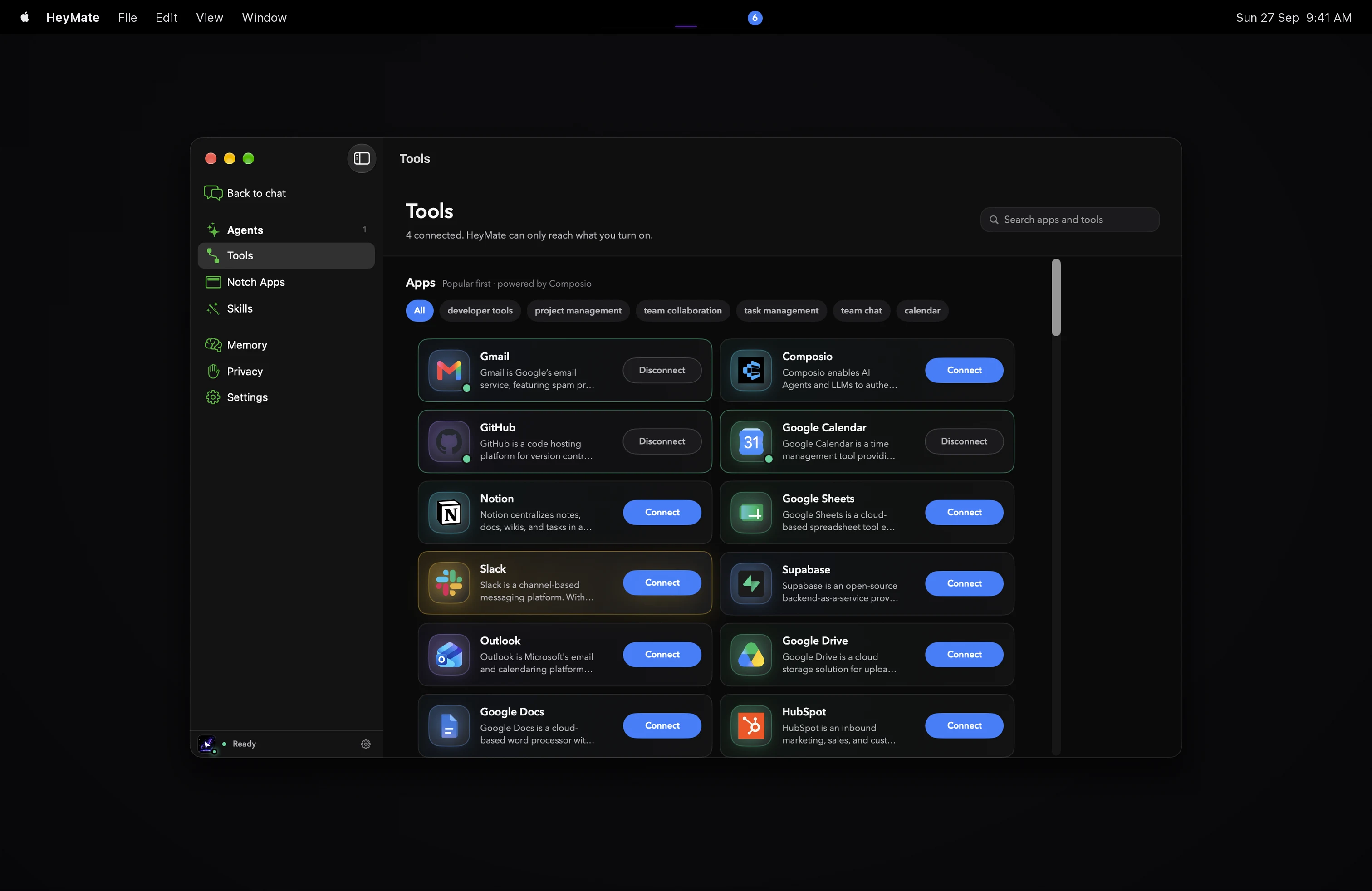Disconnect Google Calendar
Viewport: 1372px width, 891px height.
click(x=964, y=441)
